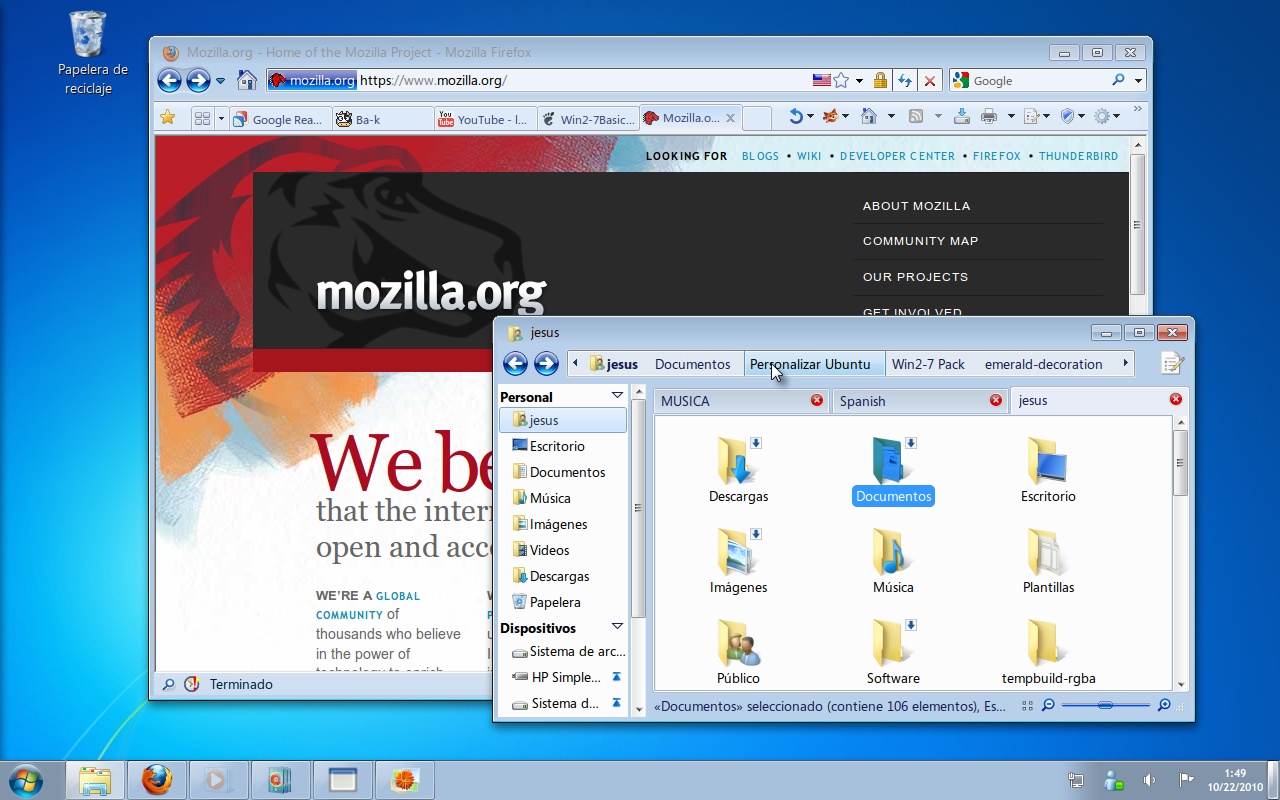Collapse the Dispositivos sidebar section

click(x=617, y=627)
